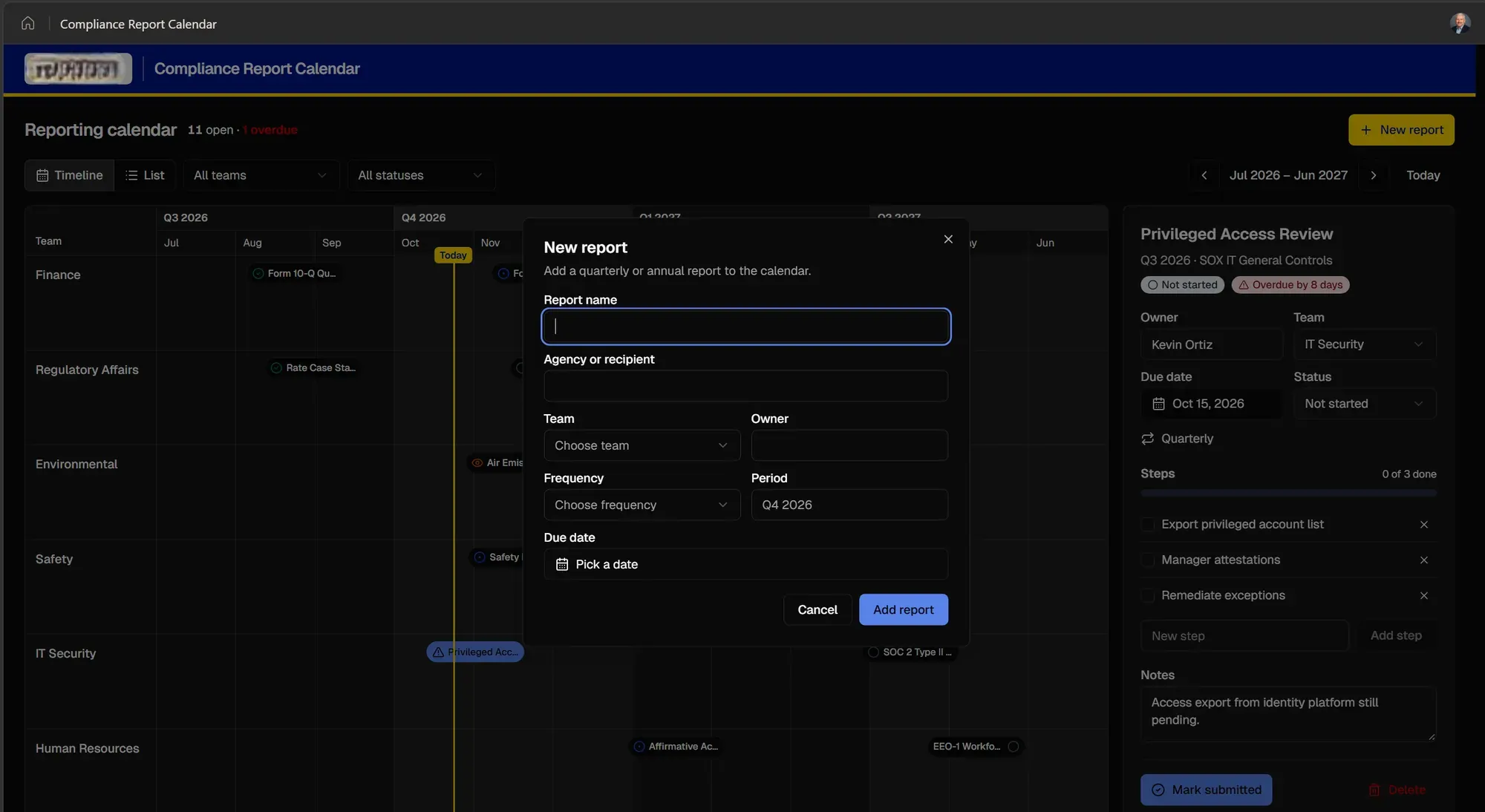Open the Form 10-Q timeline item
The height and width of the screenshot is (812, 1485).
click(295, 273)
